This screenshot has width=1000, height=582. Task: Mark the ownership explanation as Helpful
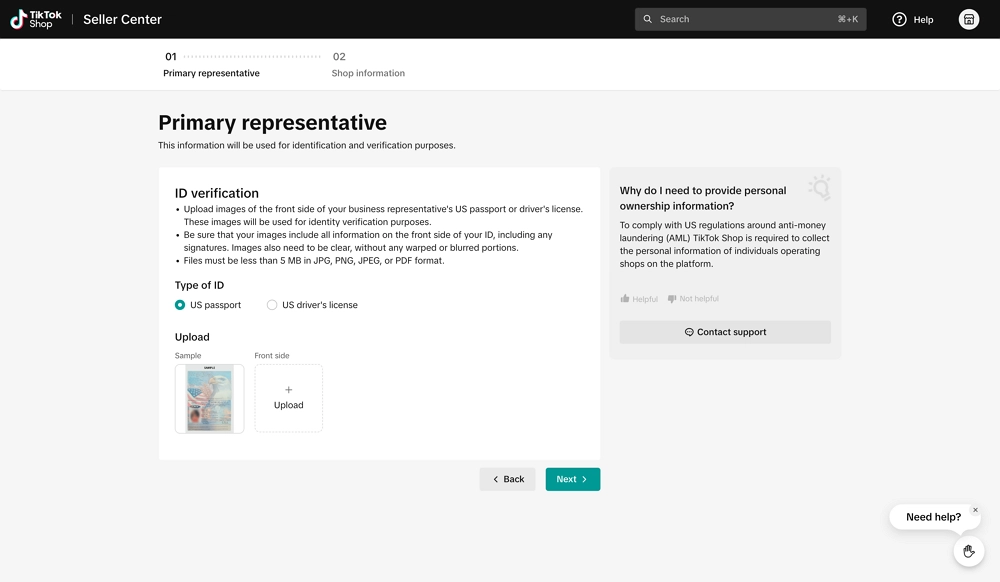coord(638,298)
